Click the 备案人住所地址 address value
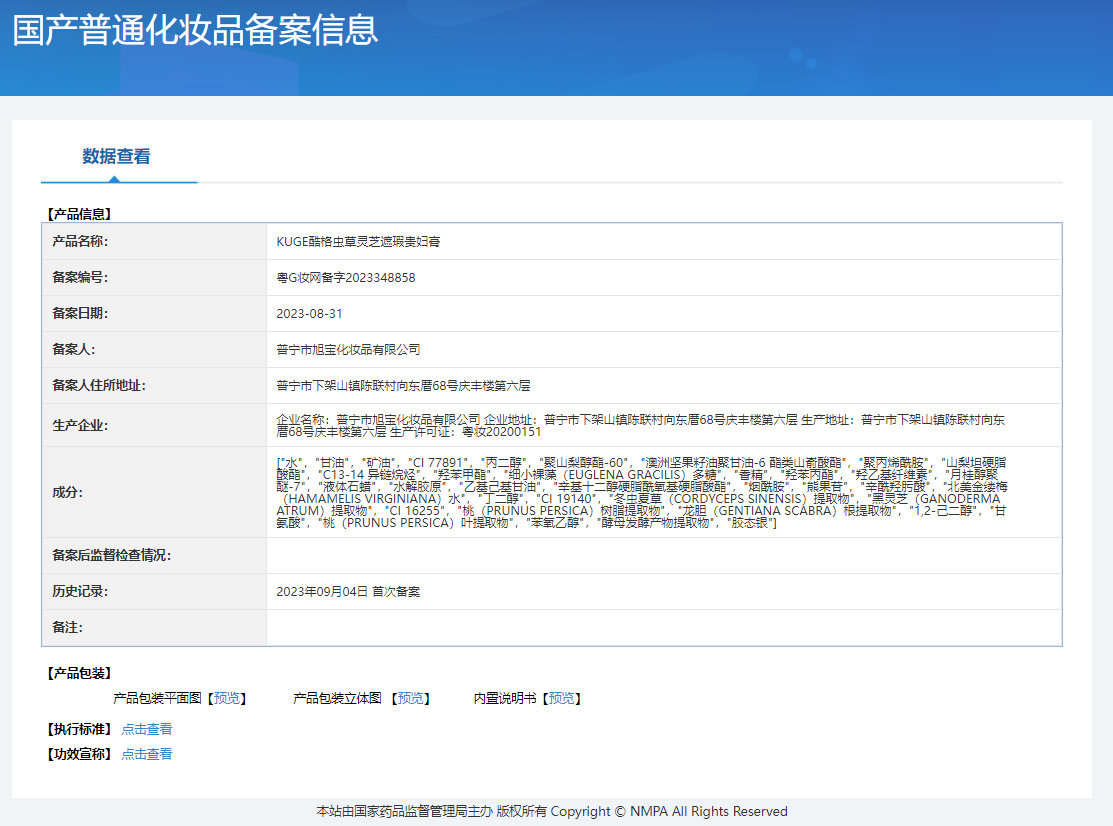Viewport: 1113px width, 826px height. [403, 386]
